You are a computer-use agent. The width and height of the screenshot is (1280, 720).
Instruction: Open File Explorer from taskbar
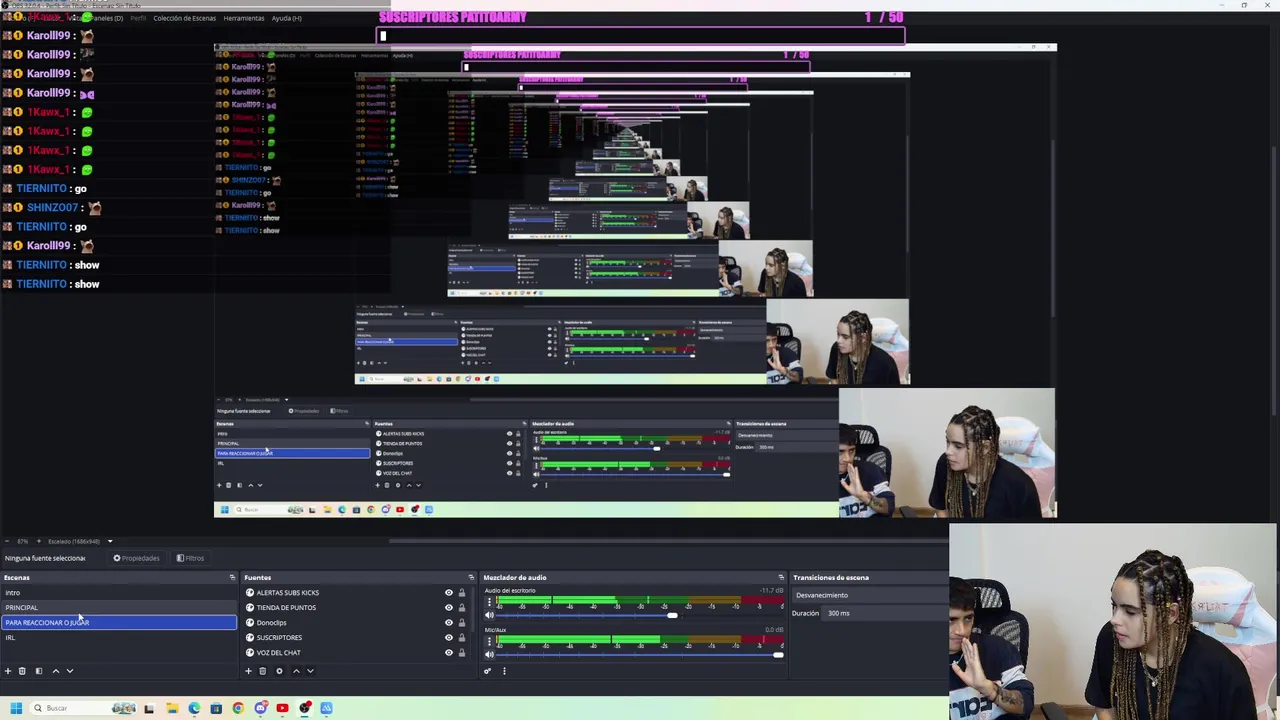(x=172, y=708)
